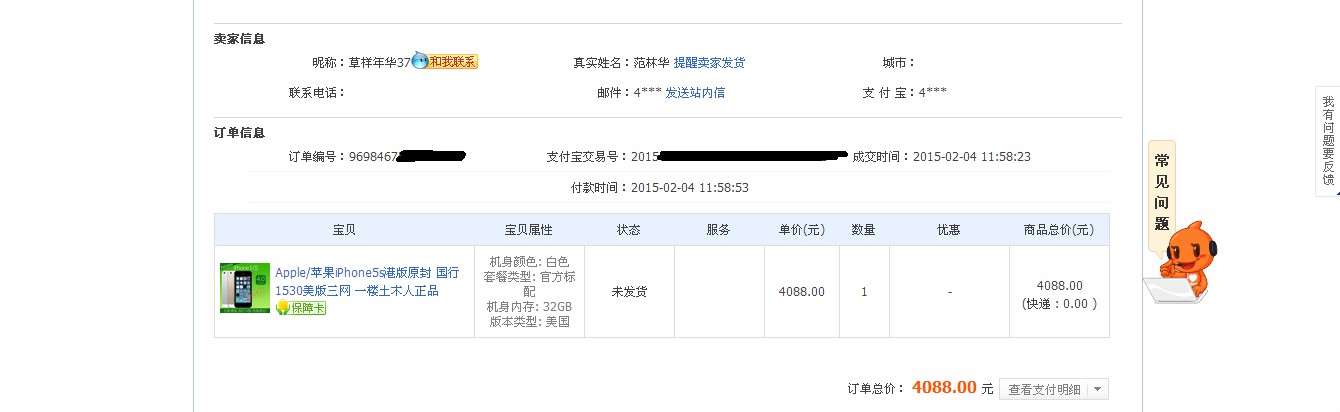Click the orange 4088.00 order total
The height and width of the screenshot is (412, 1340).
tap(944, 387)
